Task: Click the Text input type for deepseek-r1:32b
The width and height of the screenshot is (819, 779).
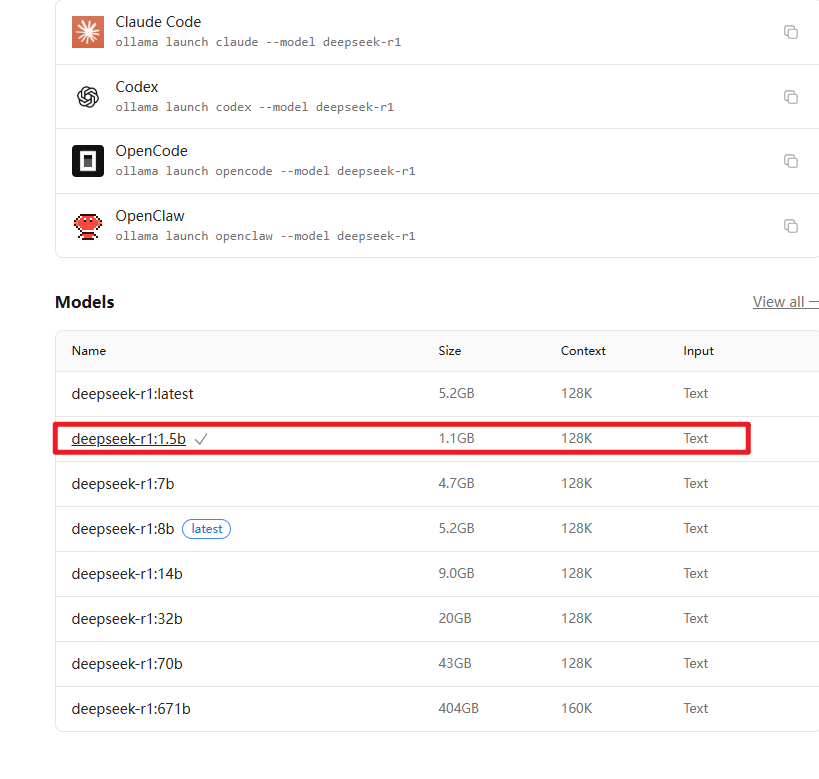Action: coord(696,618)
